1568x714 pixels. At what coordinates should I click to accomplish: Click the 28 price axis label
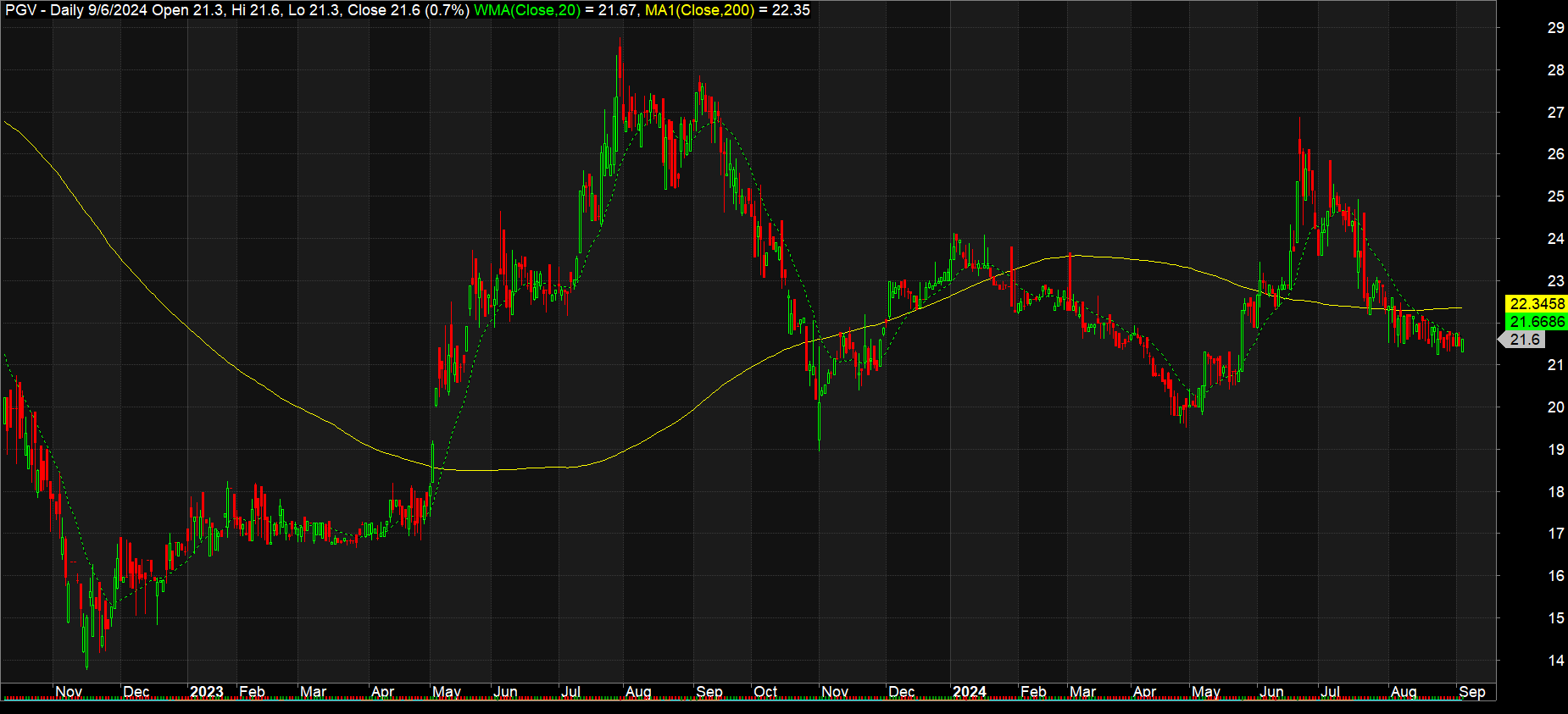pos(1556,69)
